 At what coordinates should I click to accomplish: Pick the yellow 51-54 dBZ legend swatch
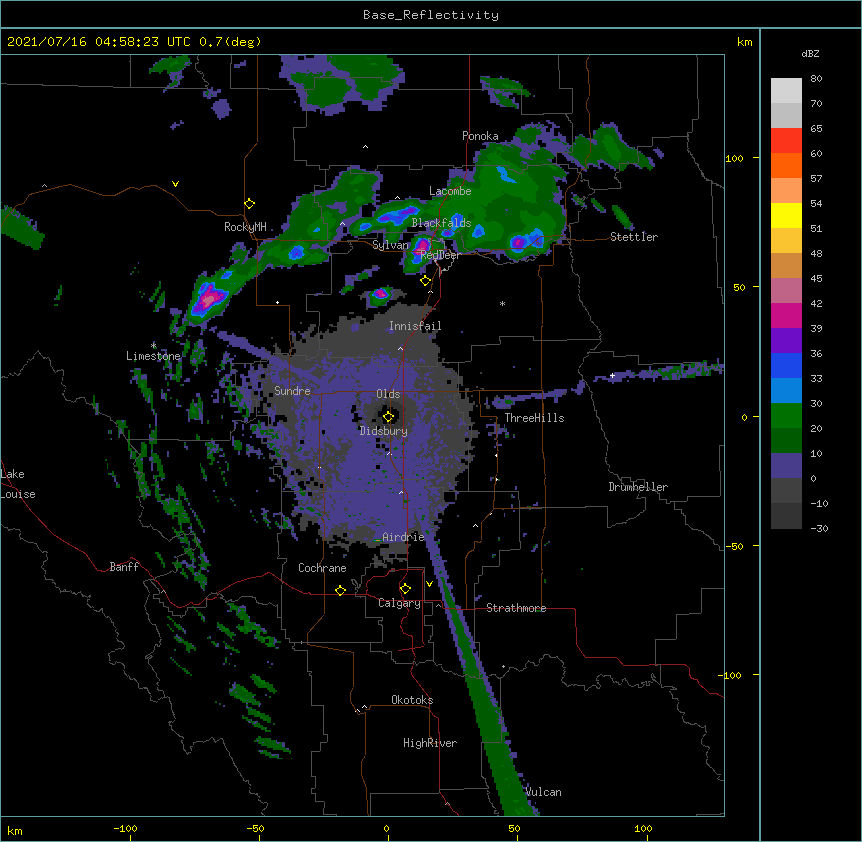[786, 215]
